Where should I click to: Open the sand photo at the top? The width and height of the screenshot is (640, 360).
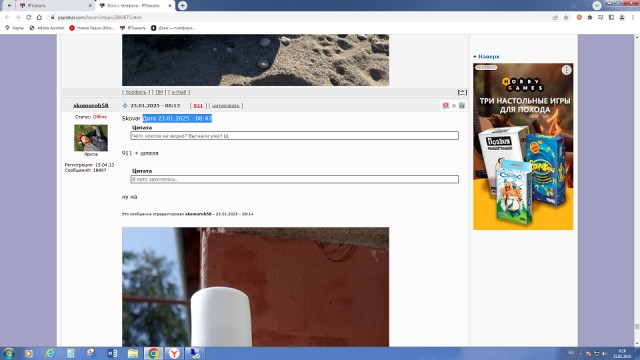tap(256, 60)
